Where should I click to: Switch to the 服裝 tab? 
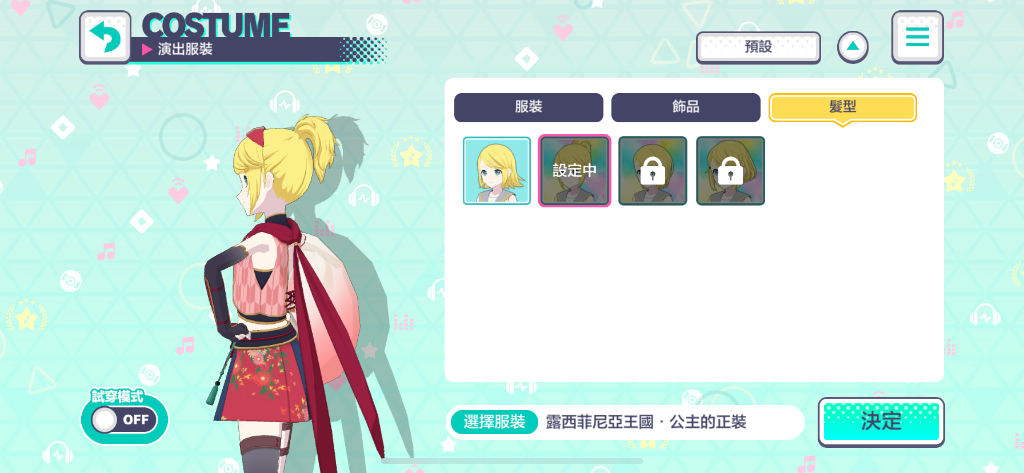[528, 108]
